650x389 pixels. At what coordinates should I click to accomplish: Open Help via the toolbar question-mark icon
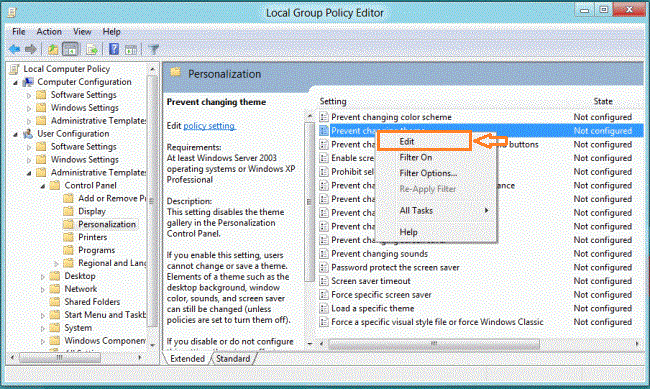click(114, 49)
